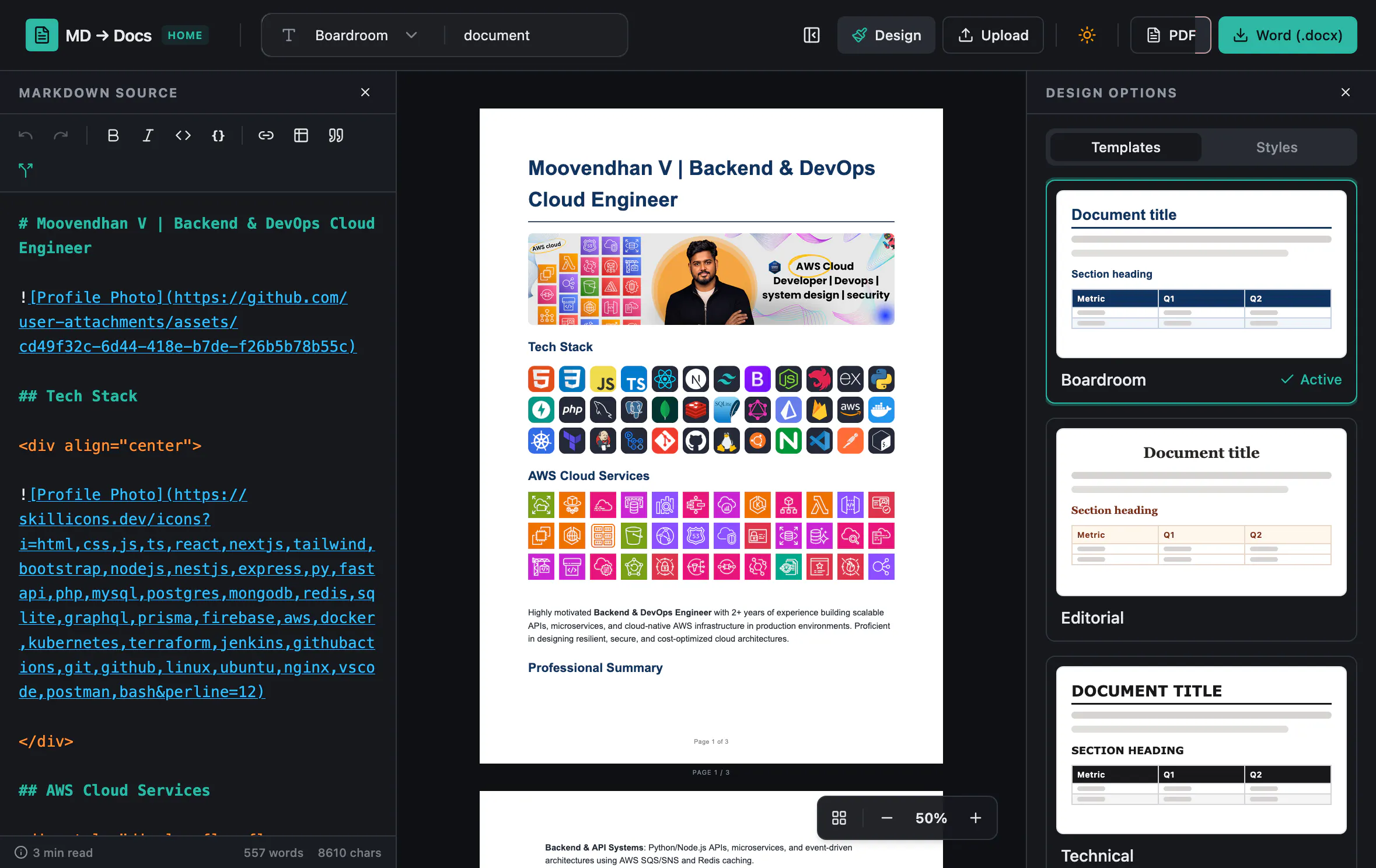Click the reading time info icon
1376x868 pixels.
coord(21,852)
